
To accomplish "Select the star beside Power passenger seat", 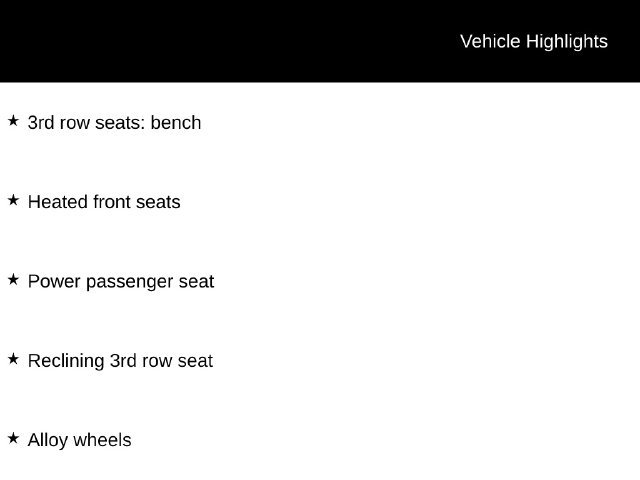I will pyautogui.click(x=13, y=280).
